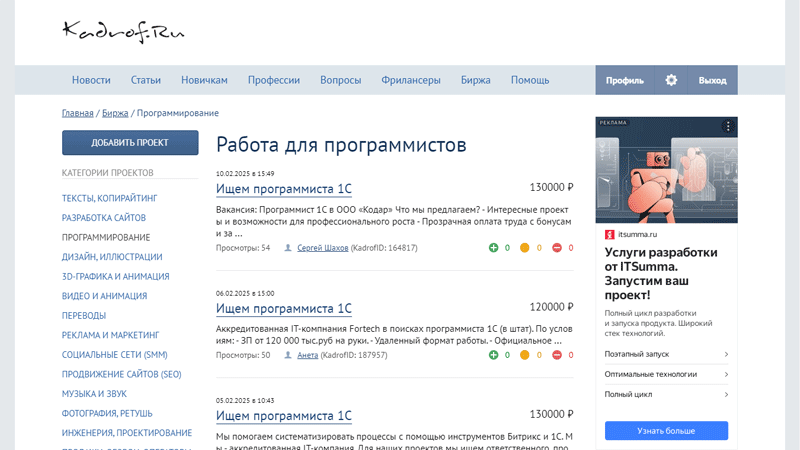Click orange neutral rating on first listing
The height and width of the screenshot is (450, 800).
coord(524,247)
